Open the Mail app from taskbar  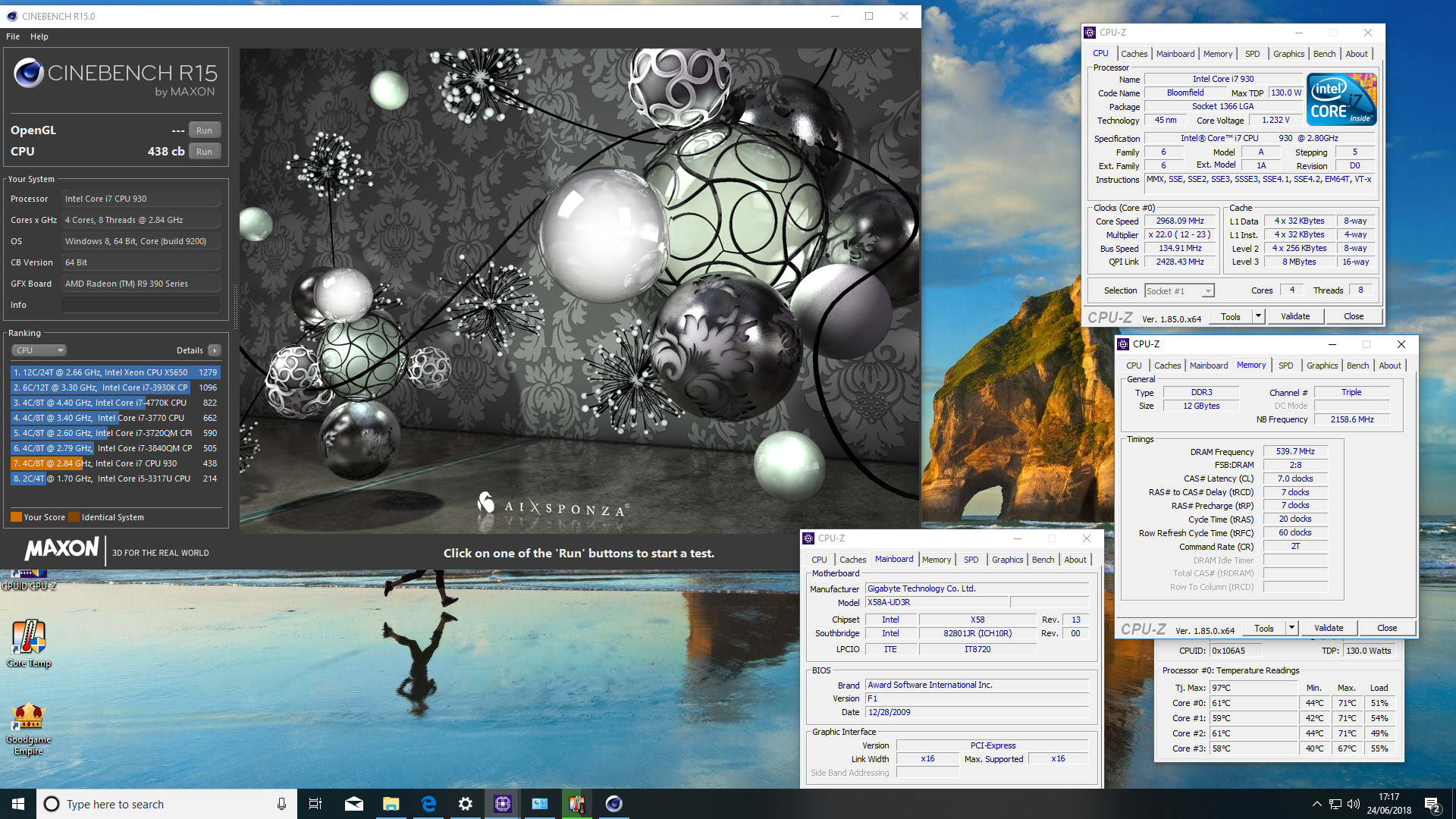(353, 804)
